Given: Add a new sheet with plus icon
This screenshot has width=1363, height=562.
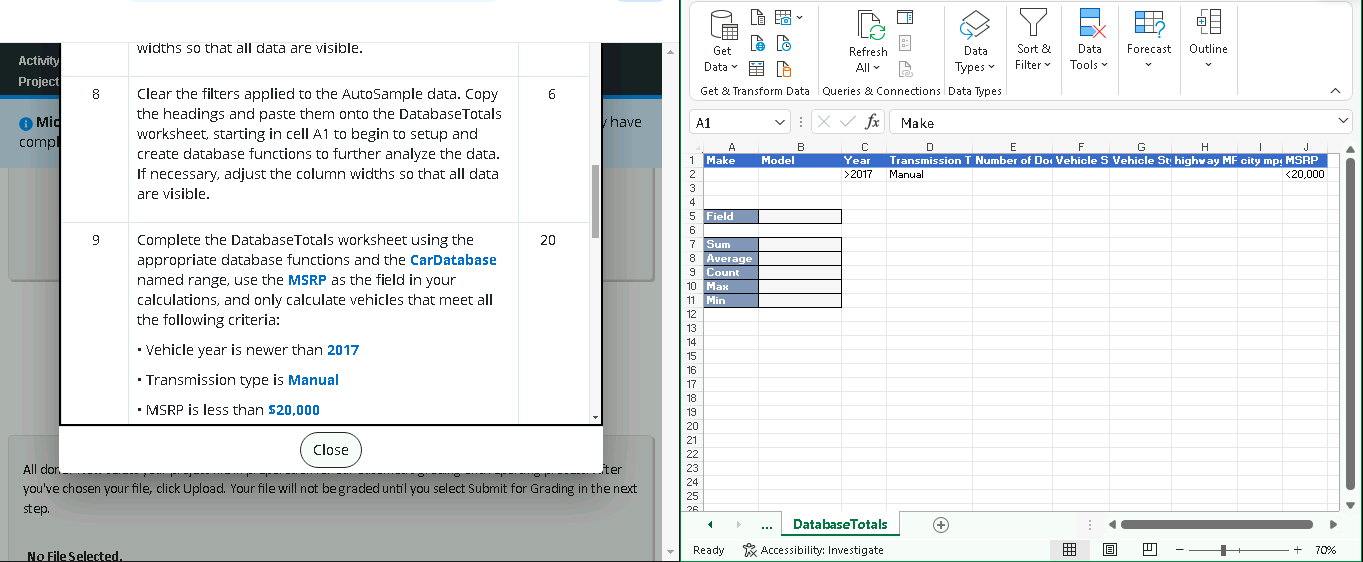Looking at the screenshot, I should click(939, 525).
